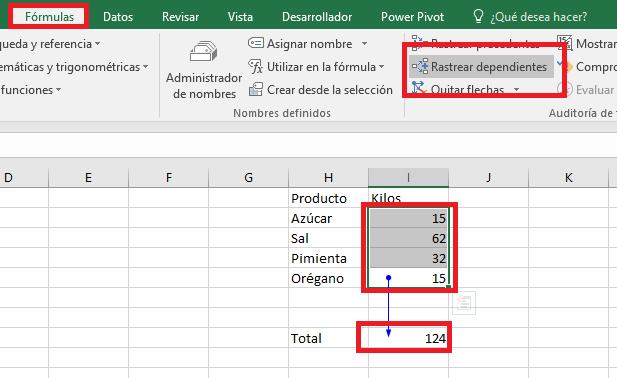Expand Matemáticas y trigonométricas dropdown
617x378 pixels.
click(x=145, y=67)
